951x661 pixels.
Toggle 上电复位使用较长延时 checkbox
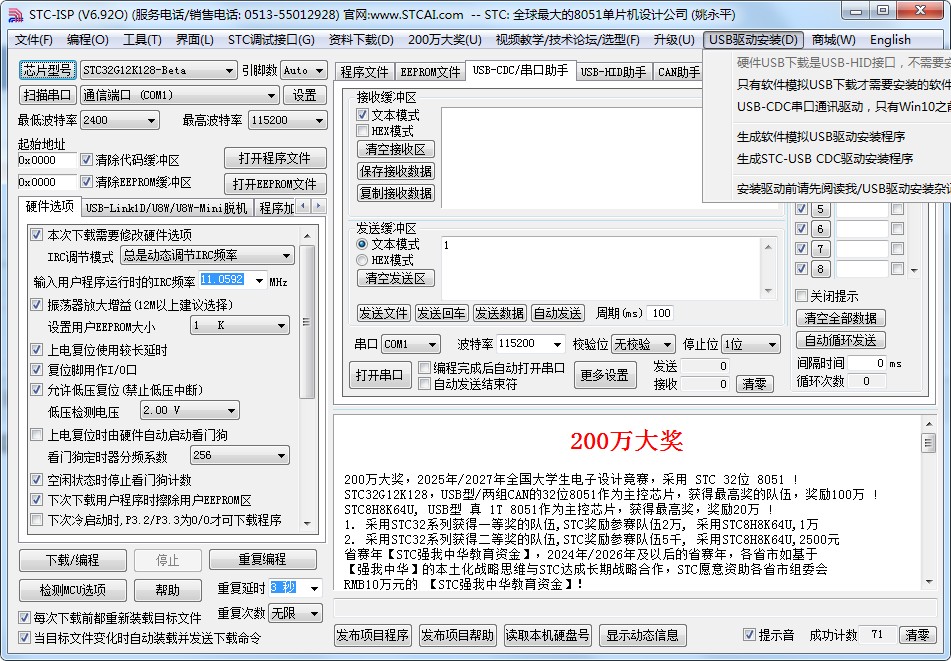36,350
